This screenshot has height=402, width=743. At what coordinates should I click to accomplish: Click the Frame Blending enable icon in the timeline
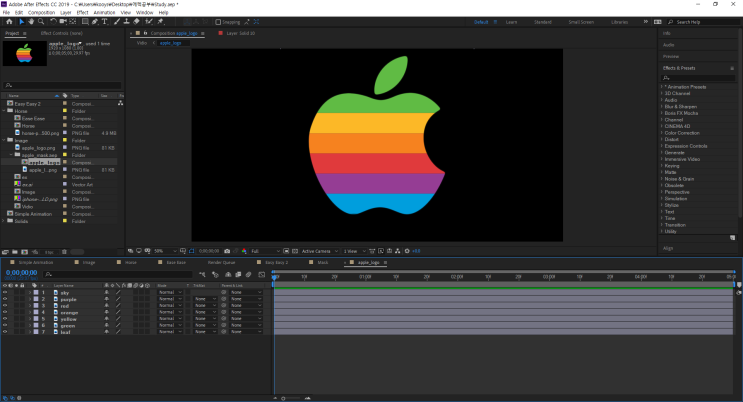[238, 274]
